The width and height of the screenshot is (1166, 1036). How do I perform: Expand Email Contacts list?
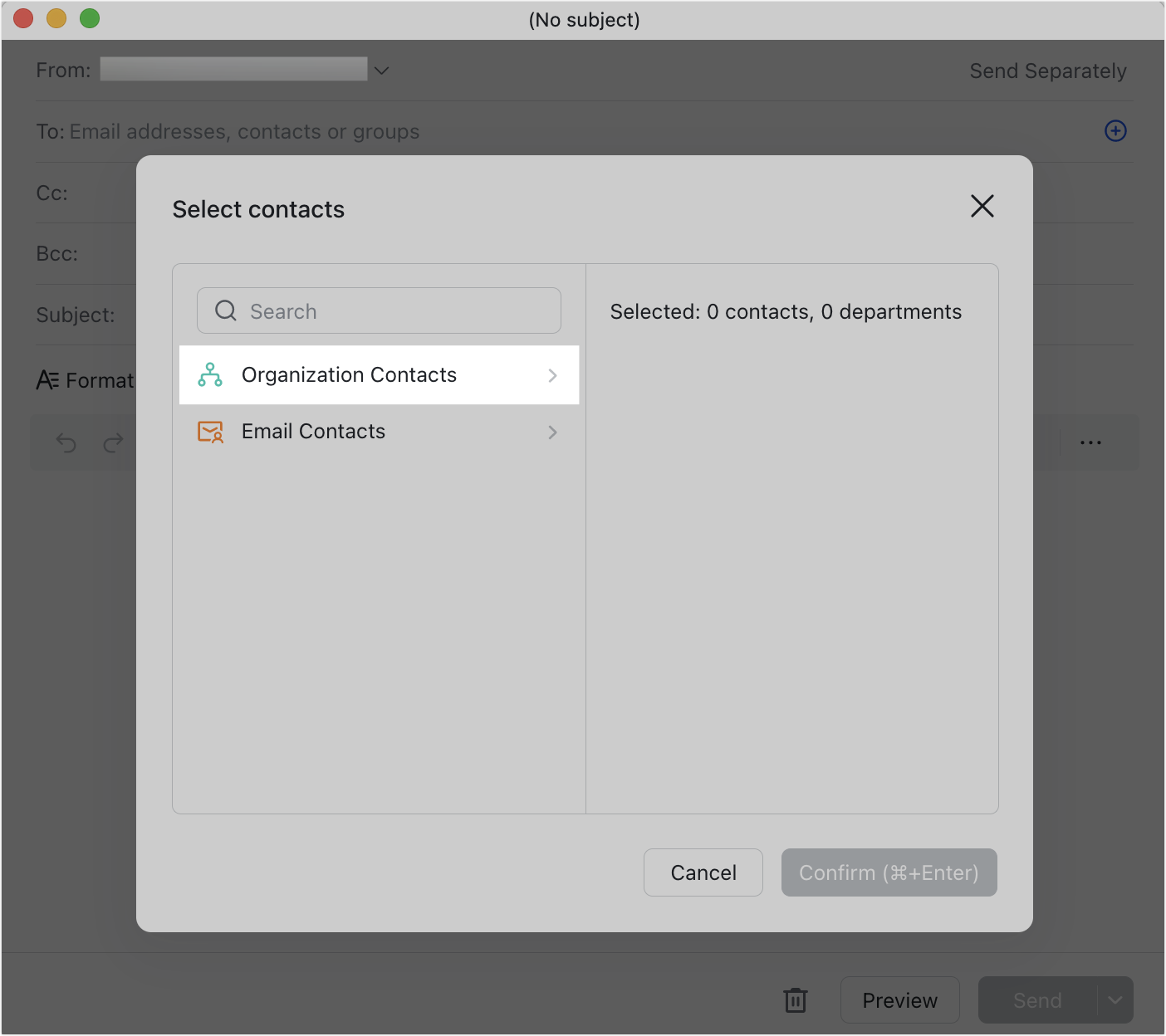[552, 432]
